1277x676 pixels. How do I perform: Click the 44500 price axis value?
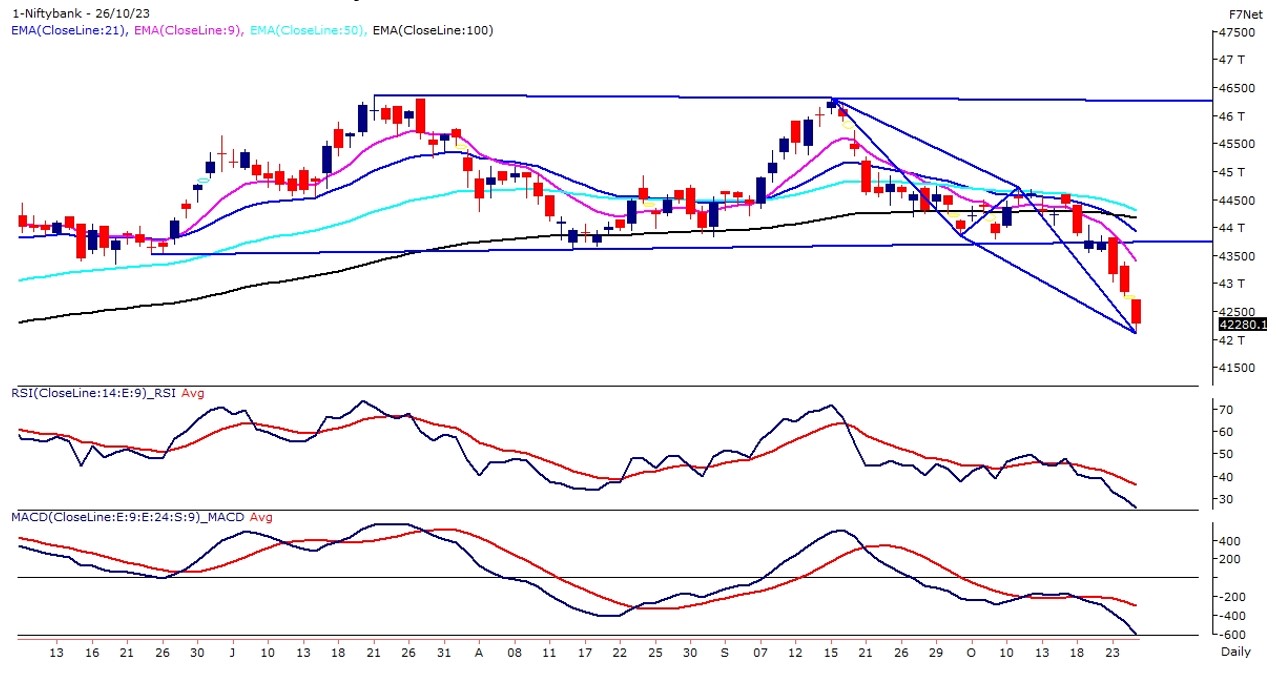point(1237,200)
